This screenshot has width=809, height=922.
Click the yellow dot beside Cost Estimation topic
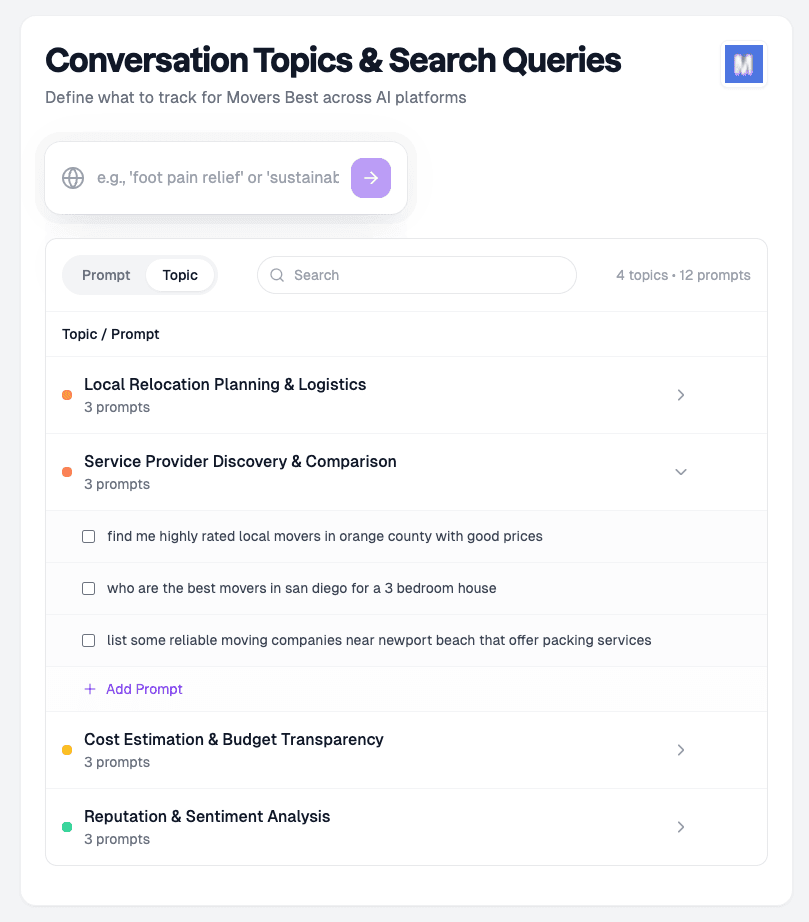67,749
